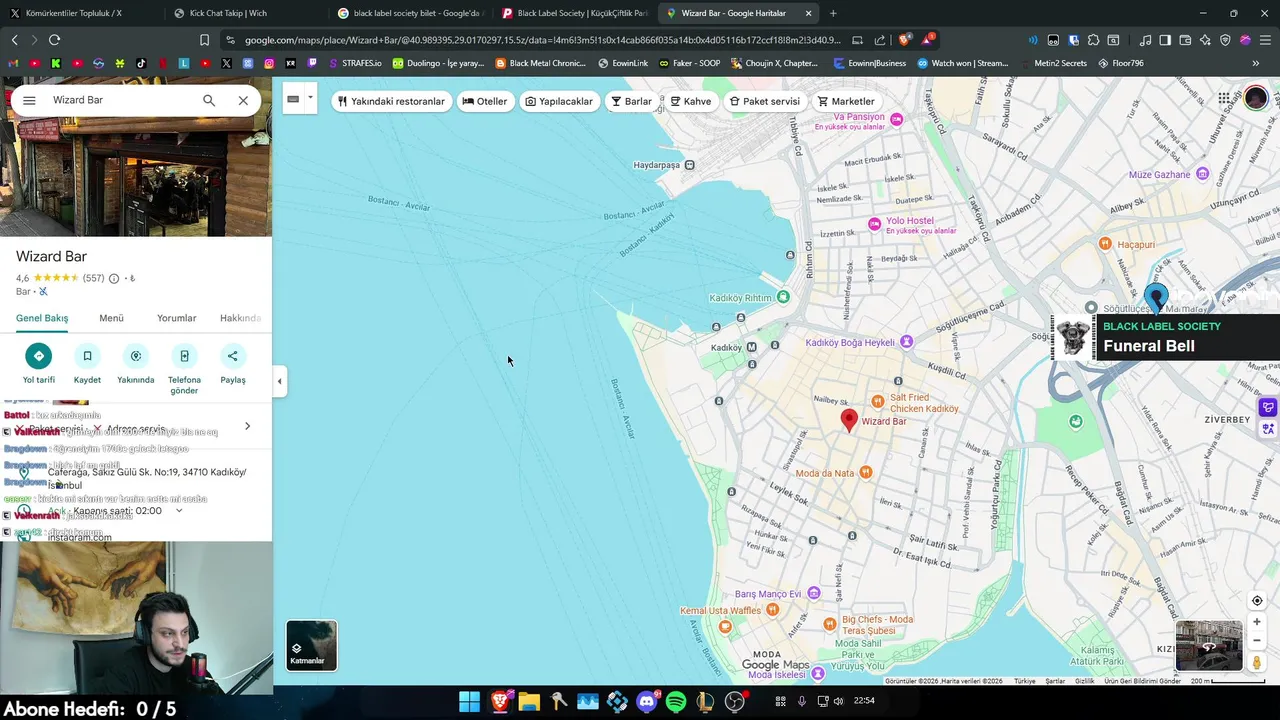Open File Explorer from the taskbar
Screen dimensions: 1280x720
[x=529, y=702]
